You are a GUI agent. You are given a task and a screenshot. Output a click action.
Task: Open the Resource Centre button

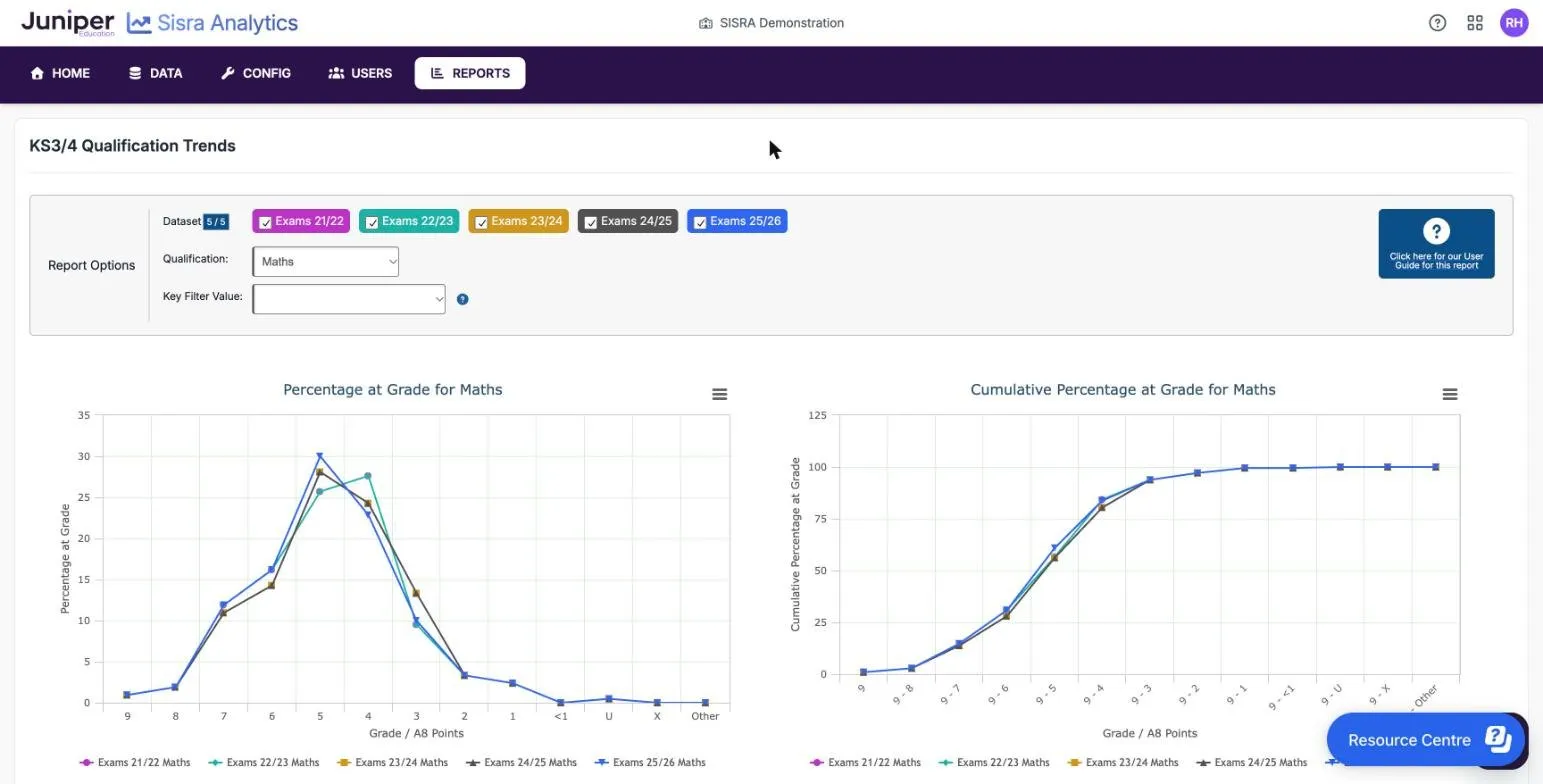pyautogui.click(x=1426, y=740)
